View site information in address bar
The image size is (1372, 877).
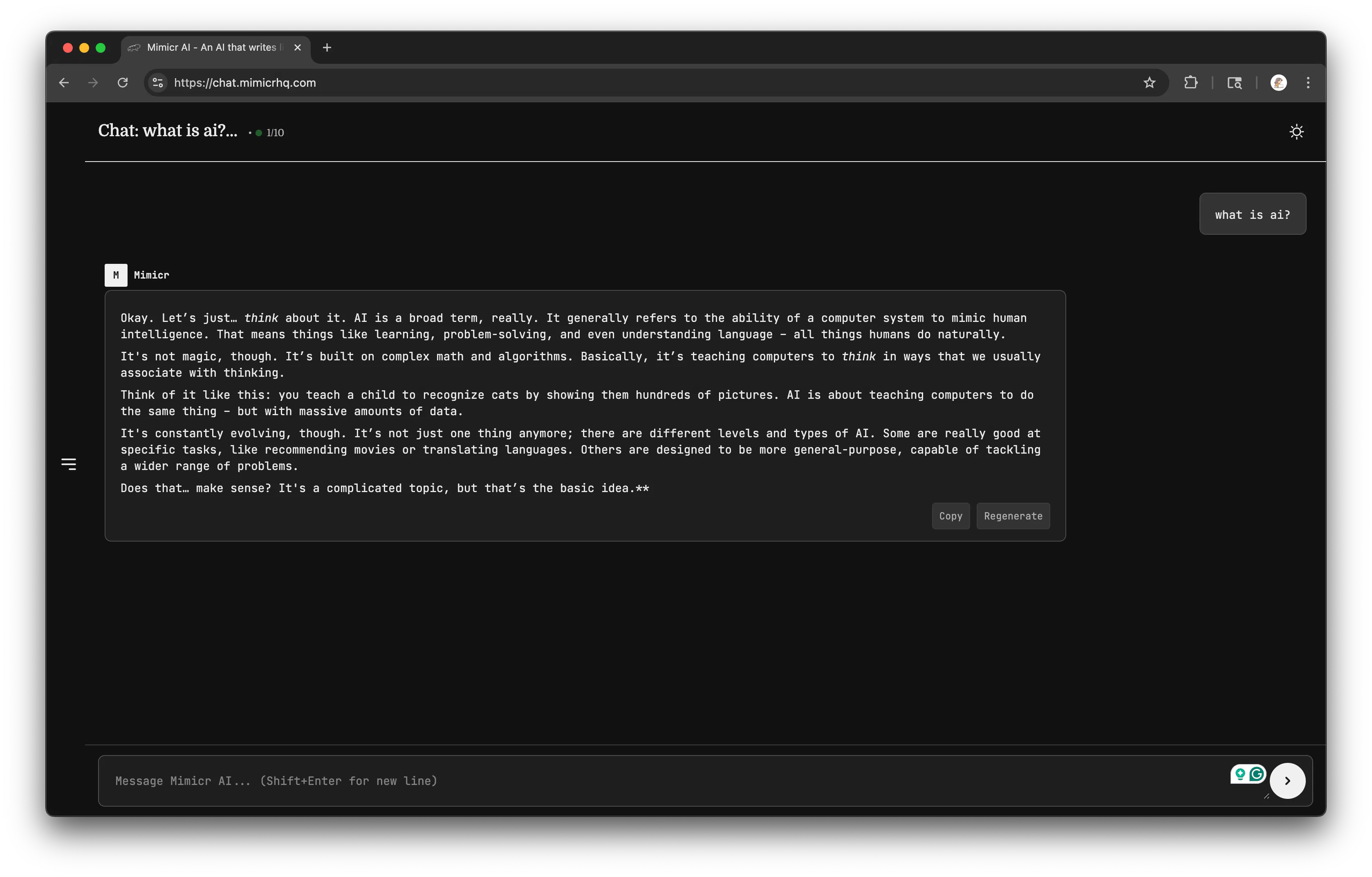(x=158, y=83)
